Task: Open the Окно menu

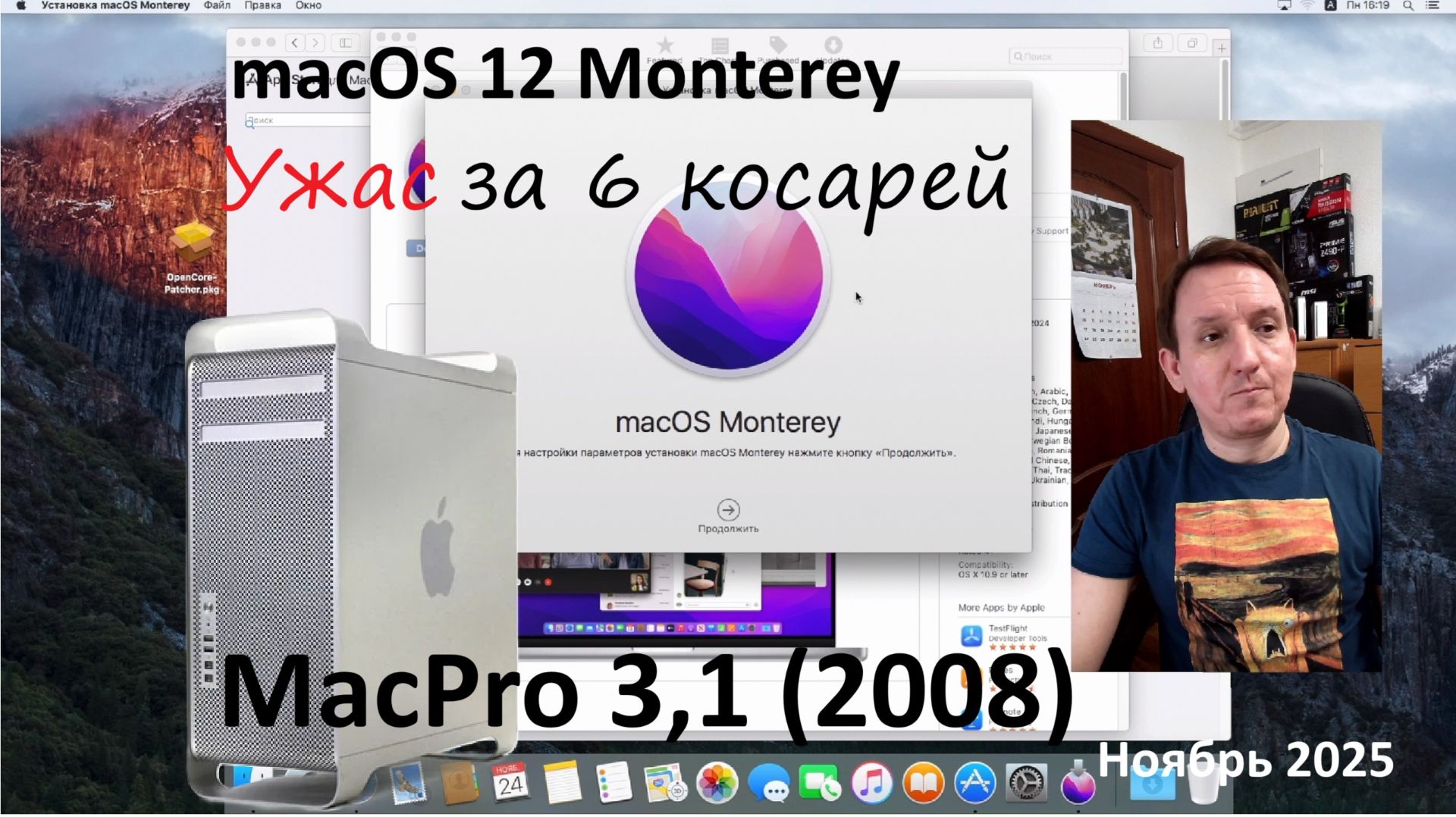Action: point(309,5)
